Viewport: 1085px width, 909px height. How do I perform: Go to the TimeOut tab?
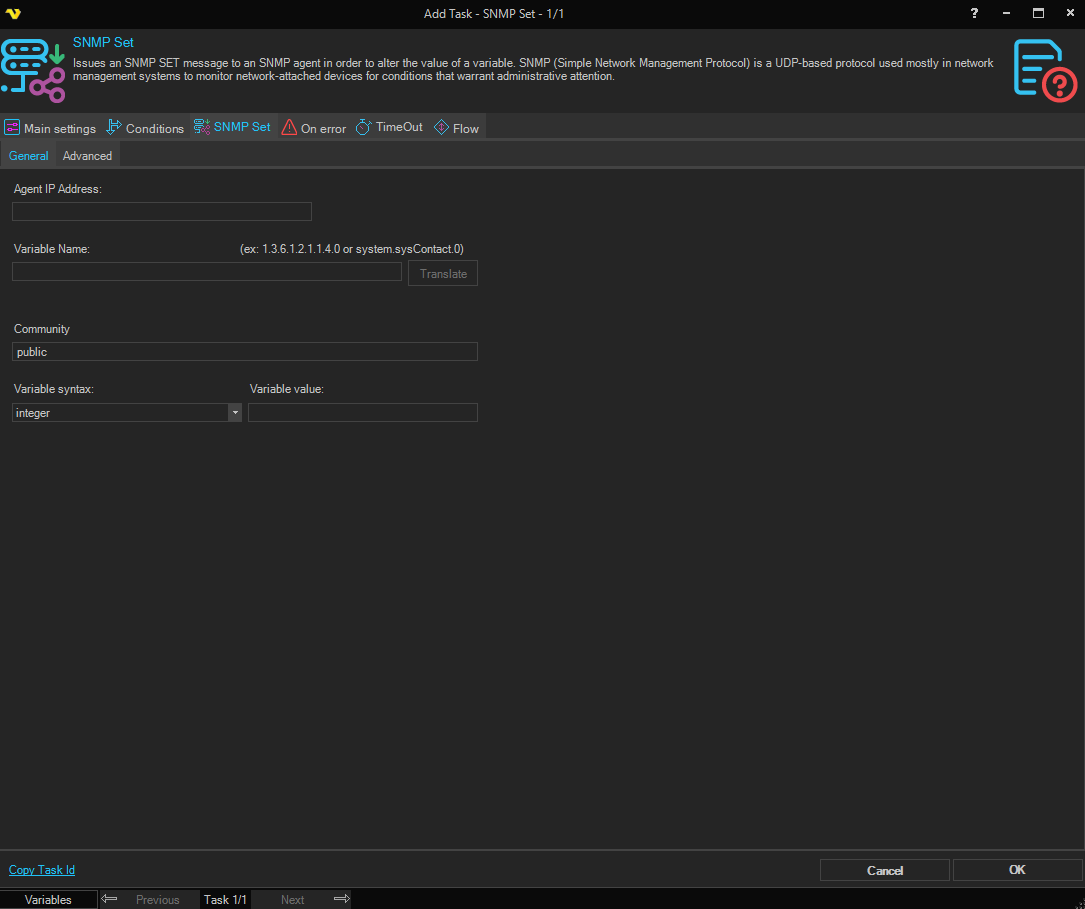pyautogui.click(x=389, y=128)
